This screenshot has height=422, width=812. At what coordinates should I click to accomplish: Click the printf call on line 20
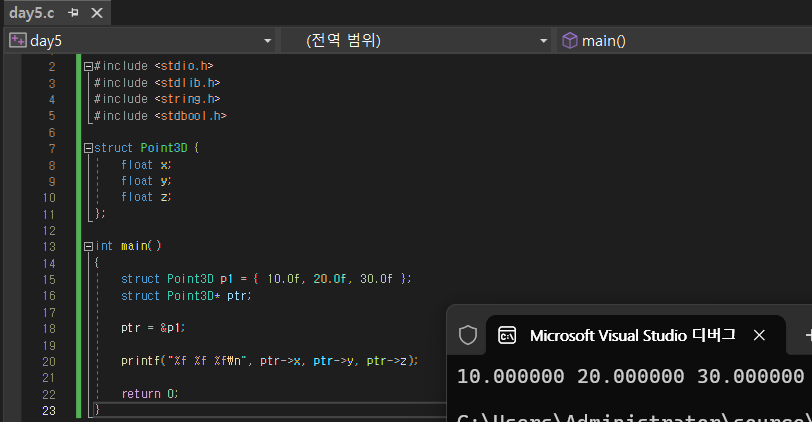[x=269, y=360]
